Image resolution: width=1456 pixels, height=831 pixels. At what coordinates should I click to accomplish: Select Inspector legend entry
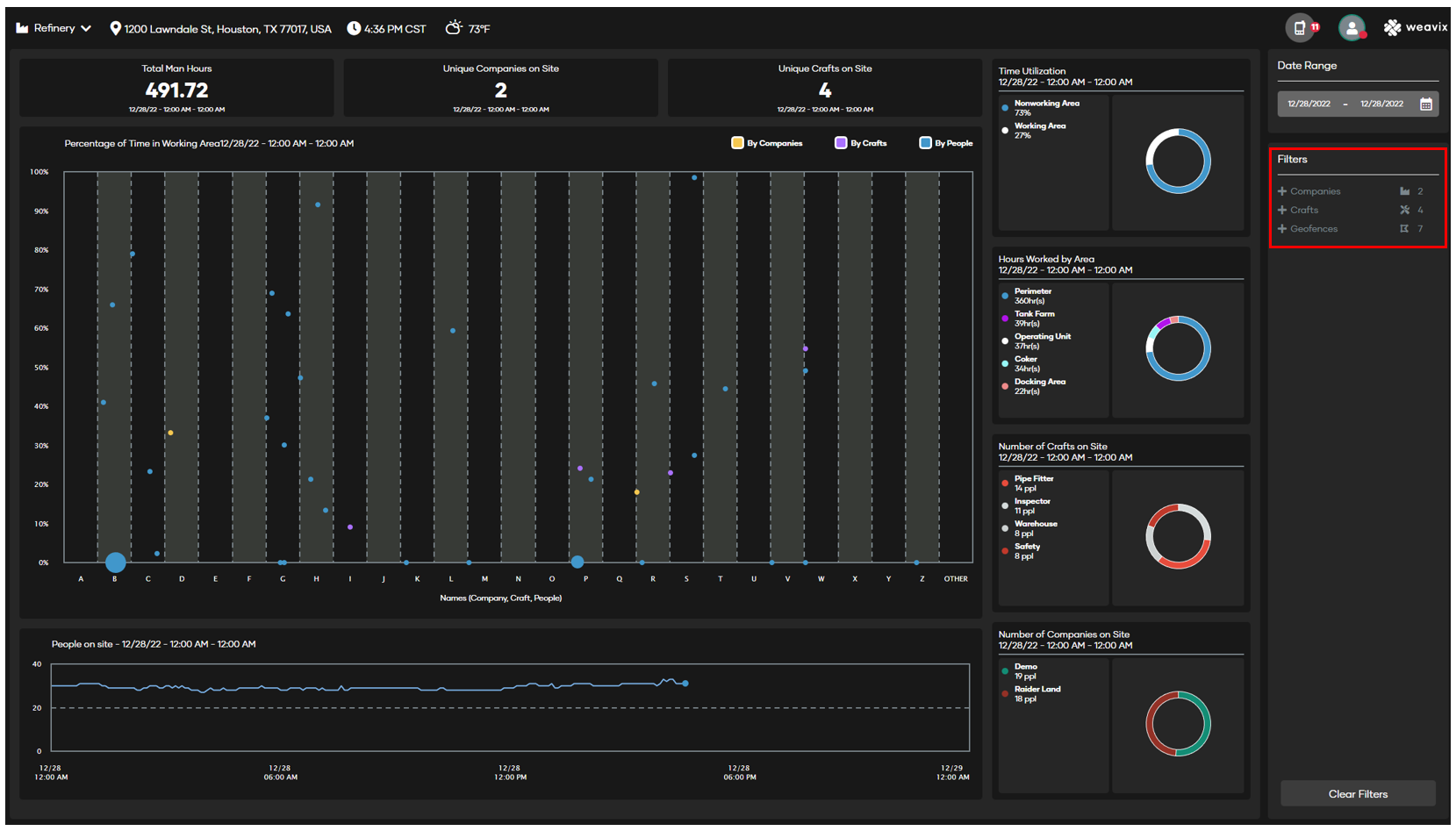[1026, 506]
